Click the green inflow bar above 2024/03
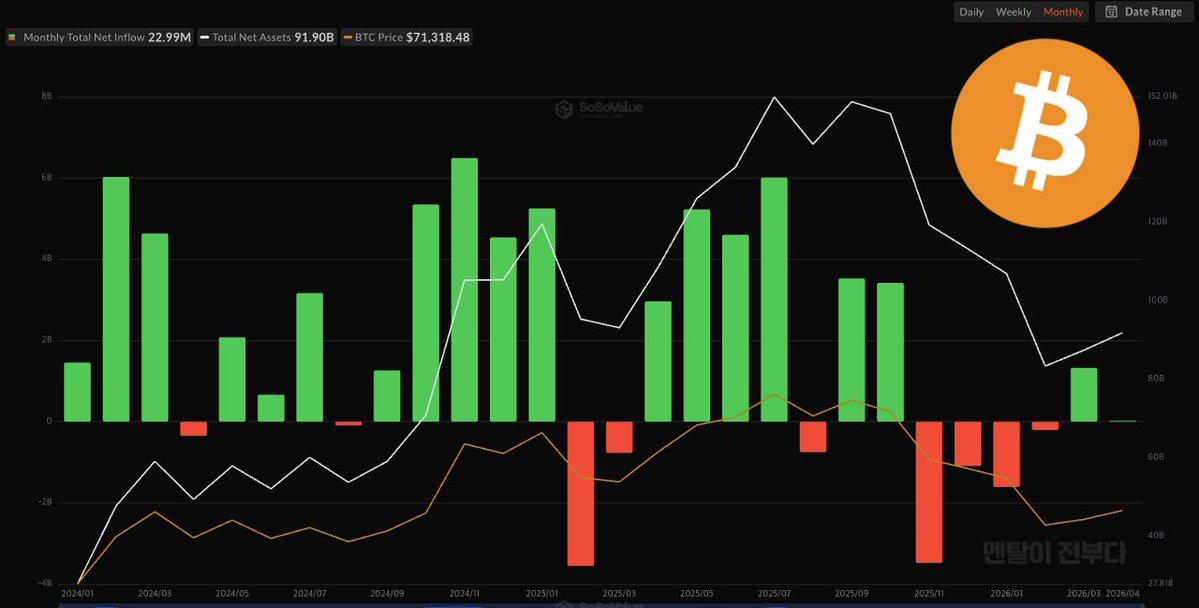The width and height of the screenshot is (1199, 608). click(154, 327)
